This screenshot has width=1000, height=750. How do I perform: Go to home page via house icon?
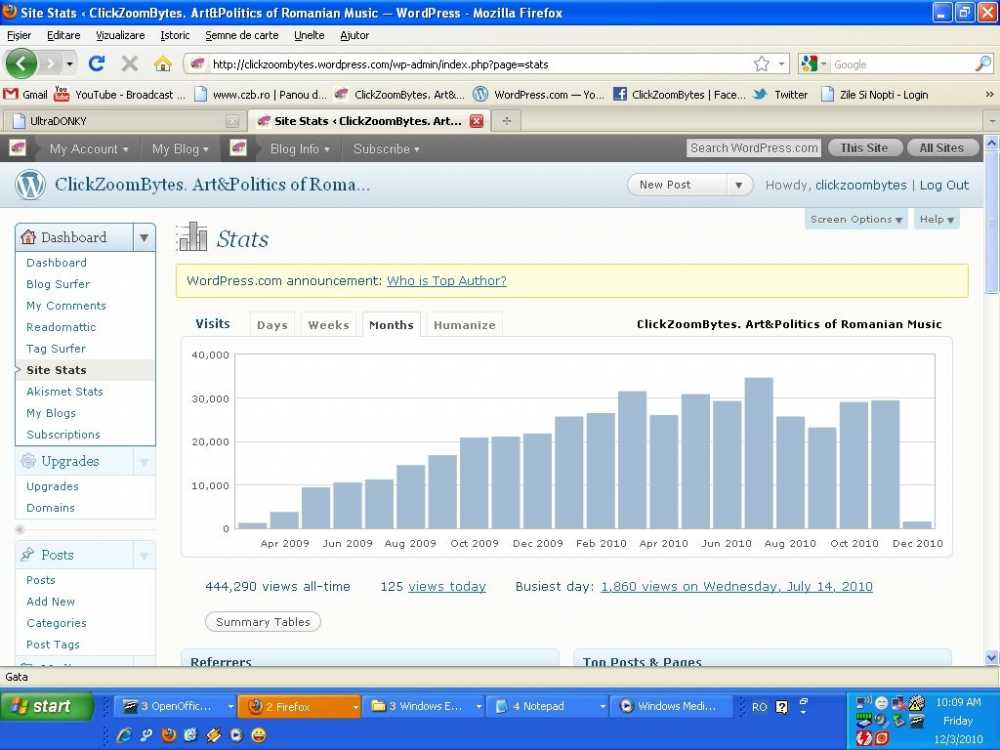[x=163, y=64]
